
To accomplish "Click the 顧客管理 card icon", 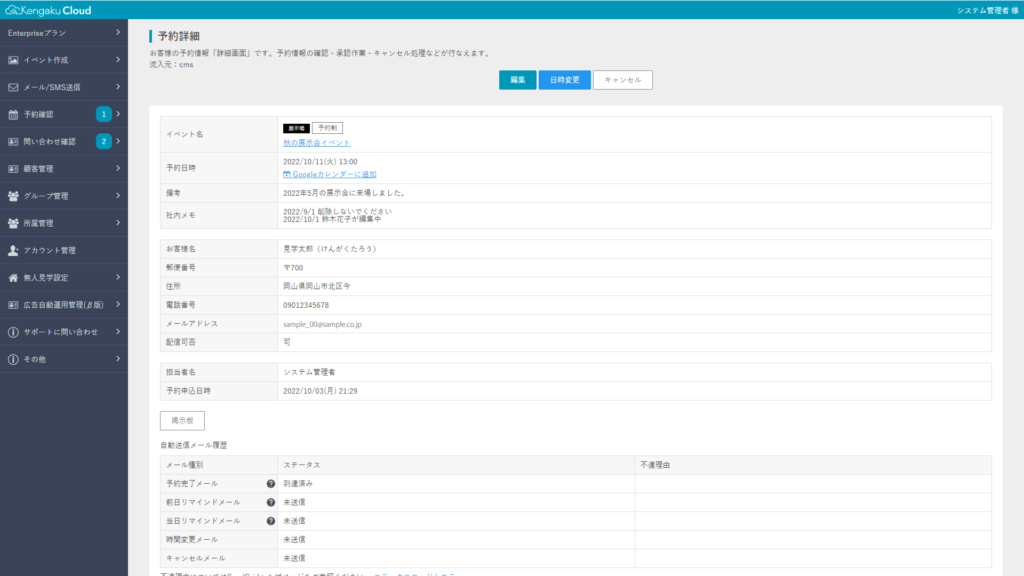I will 13,168.
